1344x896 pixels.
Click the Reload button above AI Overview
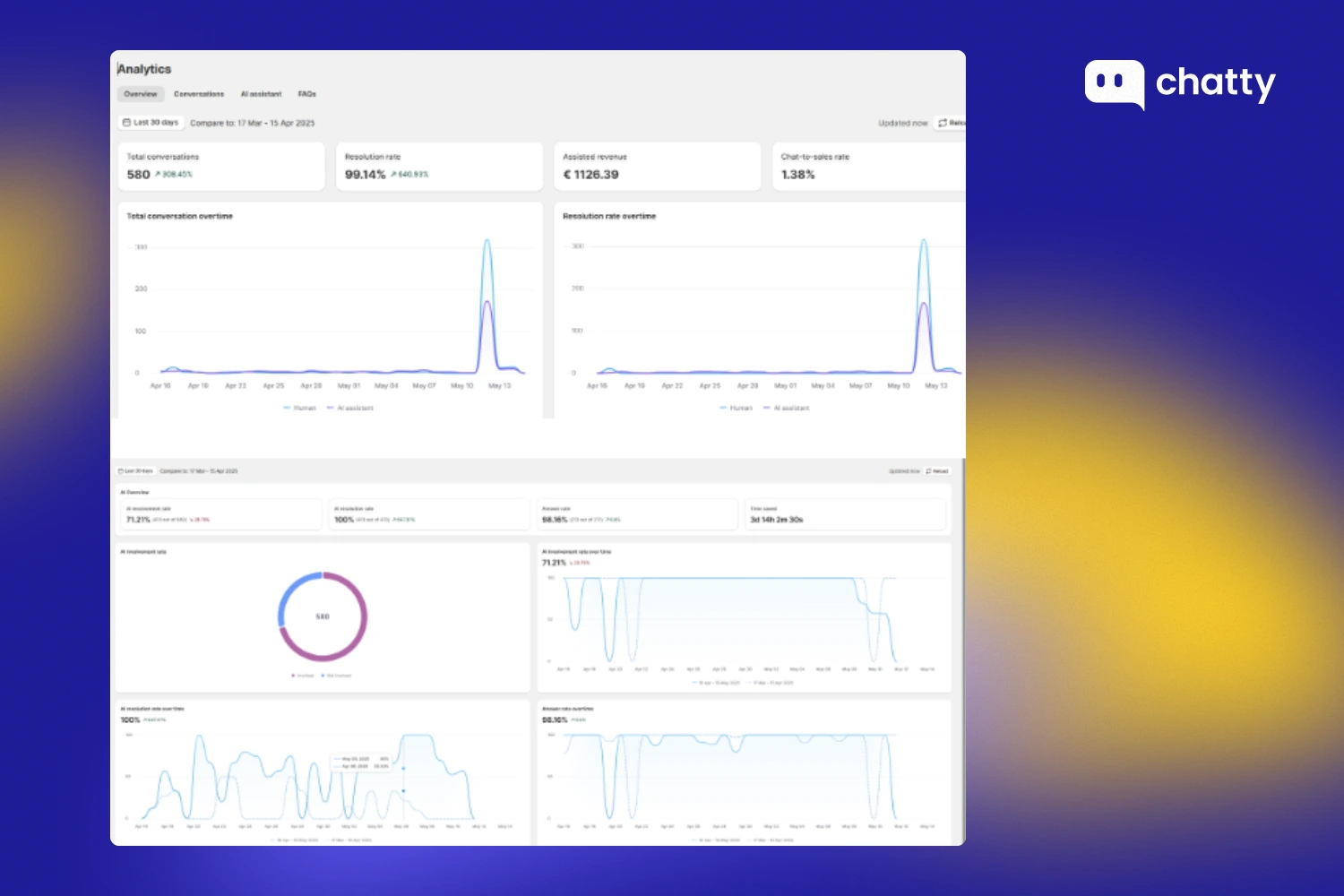(937, 471)
